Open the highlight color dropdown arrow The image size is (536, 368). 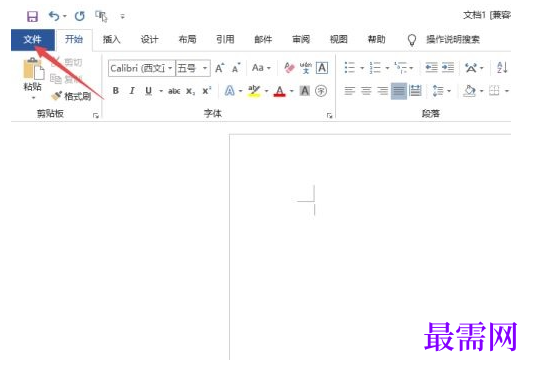(x=266, y=91)
